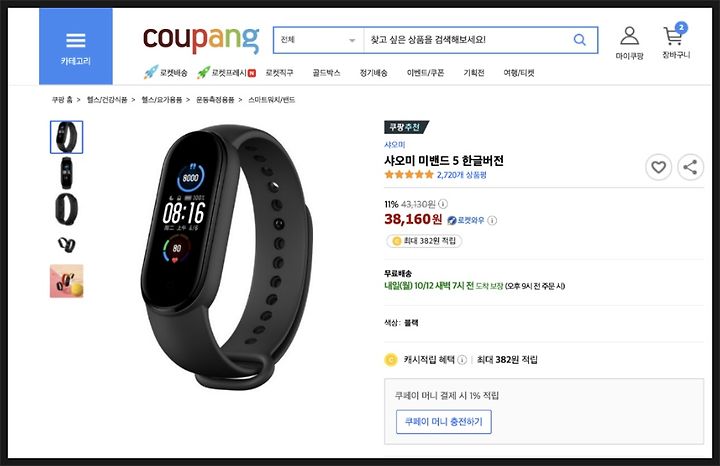Show info icon next to original price
This screenshot has width=720, height=466.
pos(443,204)
